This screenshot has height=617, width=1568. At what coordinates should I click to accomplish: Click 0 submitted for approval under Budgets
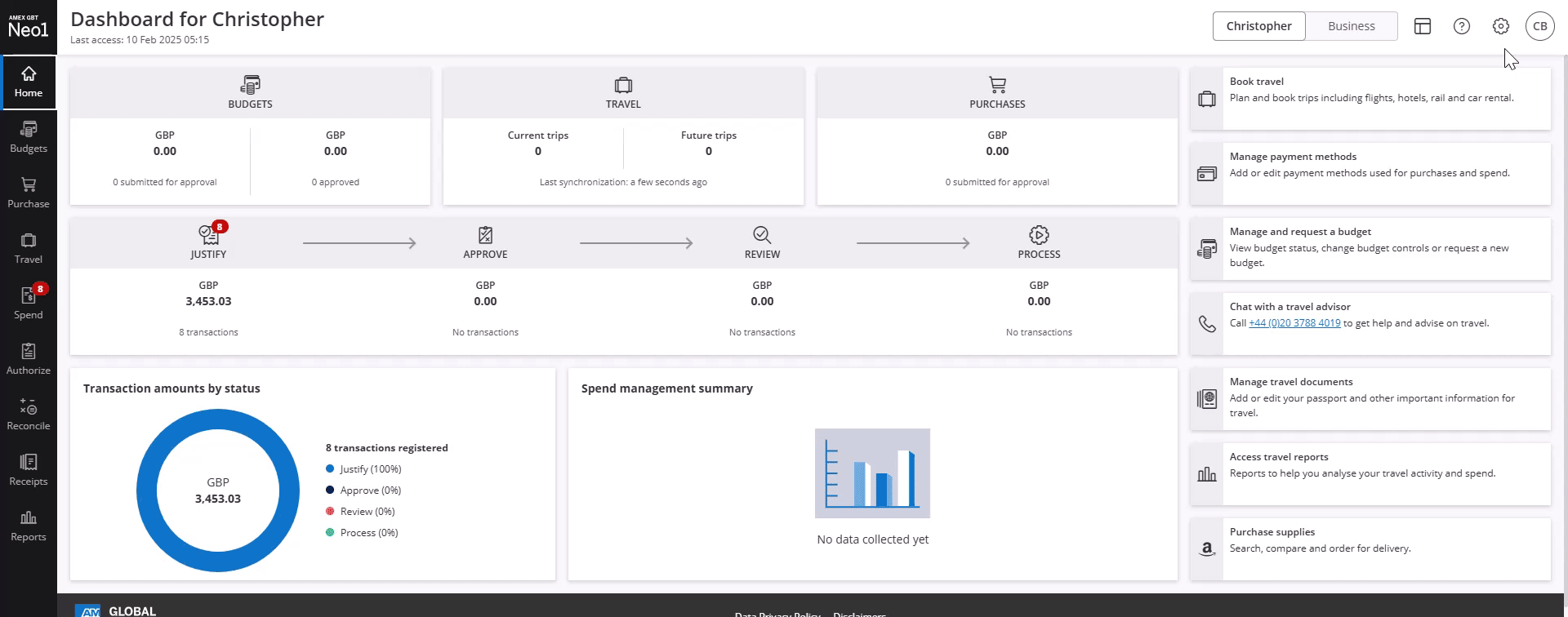click(x=165, y=182)
